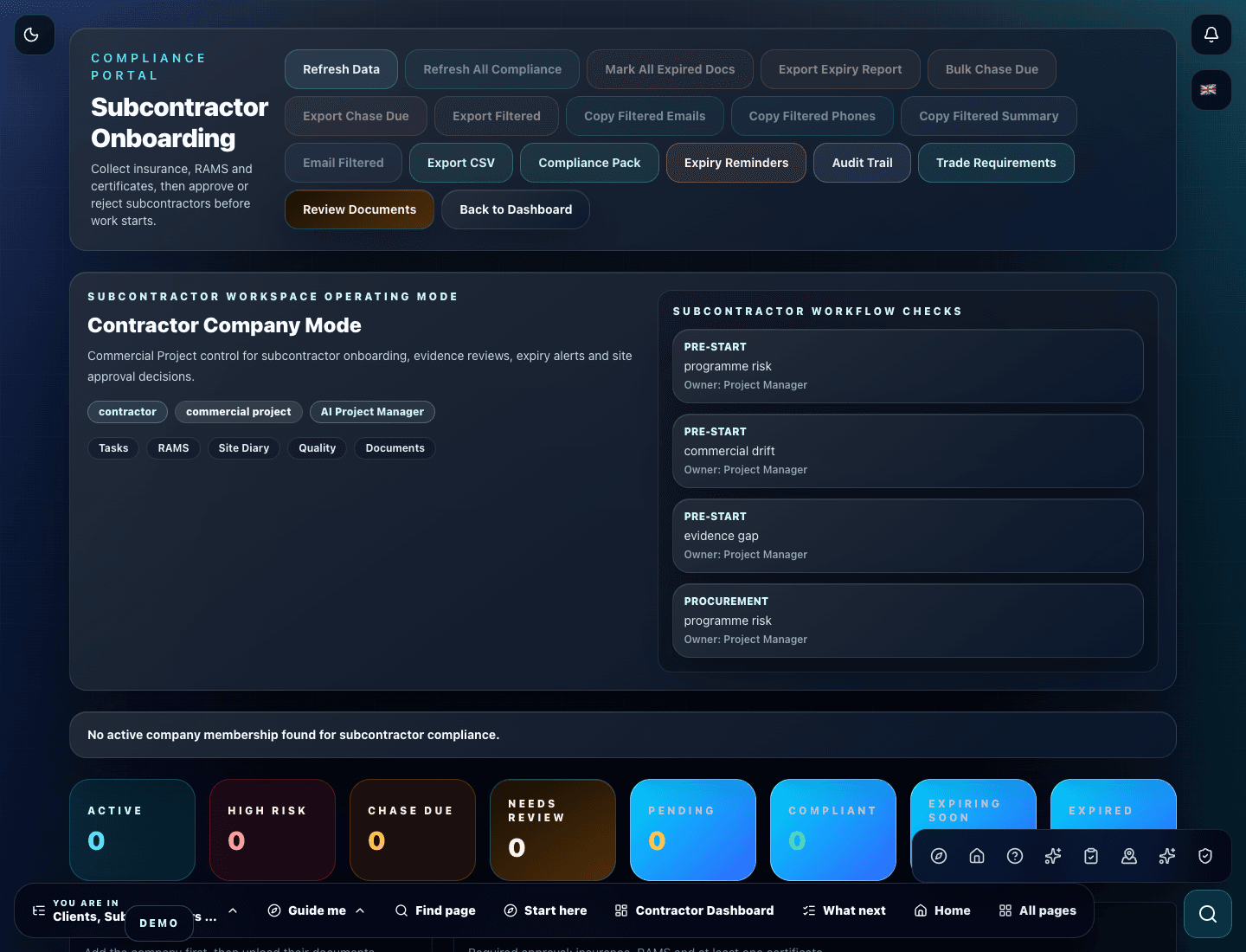This screenshot has height=952, width=1246.
Task: Click Export Filtered button
Action: point(497,116)
